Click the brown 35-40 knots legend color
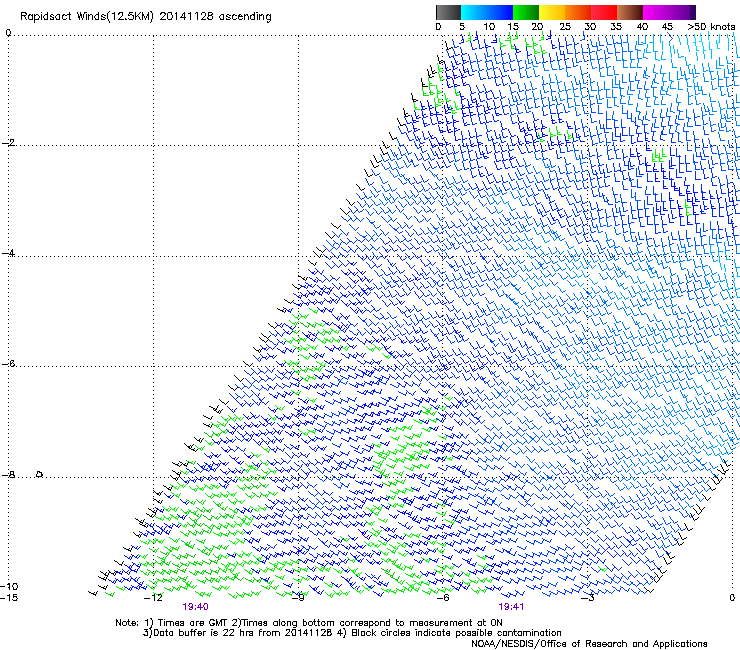Viewport: 740px width, 650px height. click(x=630, y=12)
